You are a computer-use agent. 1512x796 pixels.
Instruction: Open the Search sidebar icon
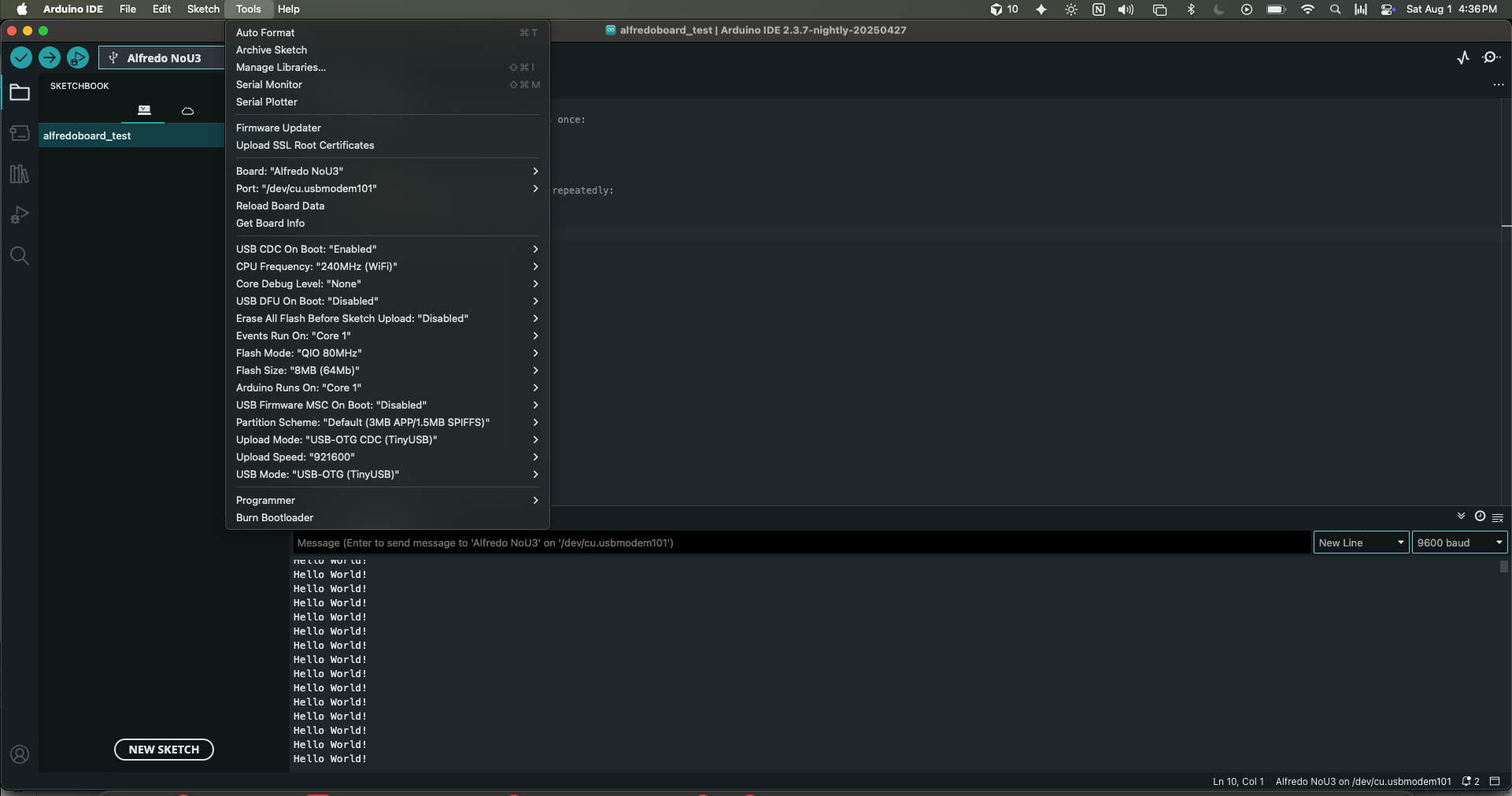click(20, 256)
